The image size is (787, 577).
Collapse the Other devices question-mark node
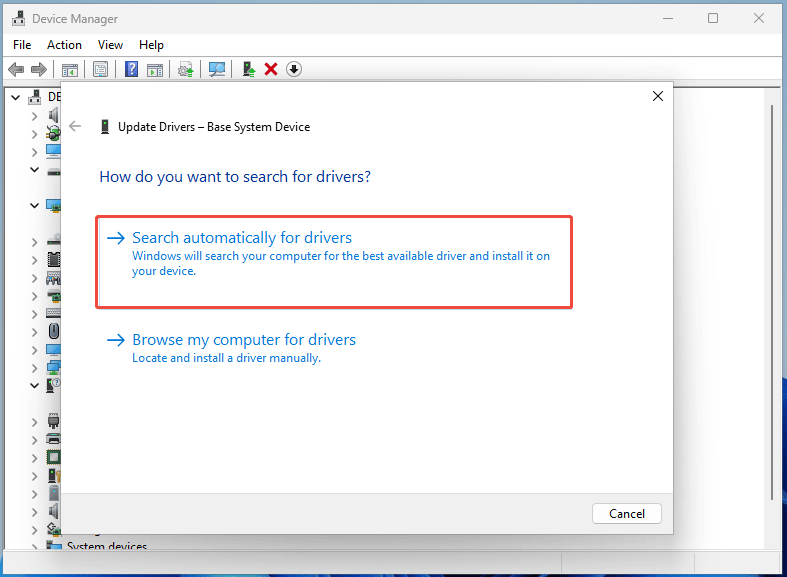(34, 385)
